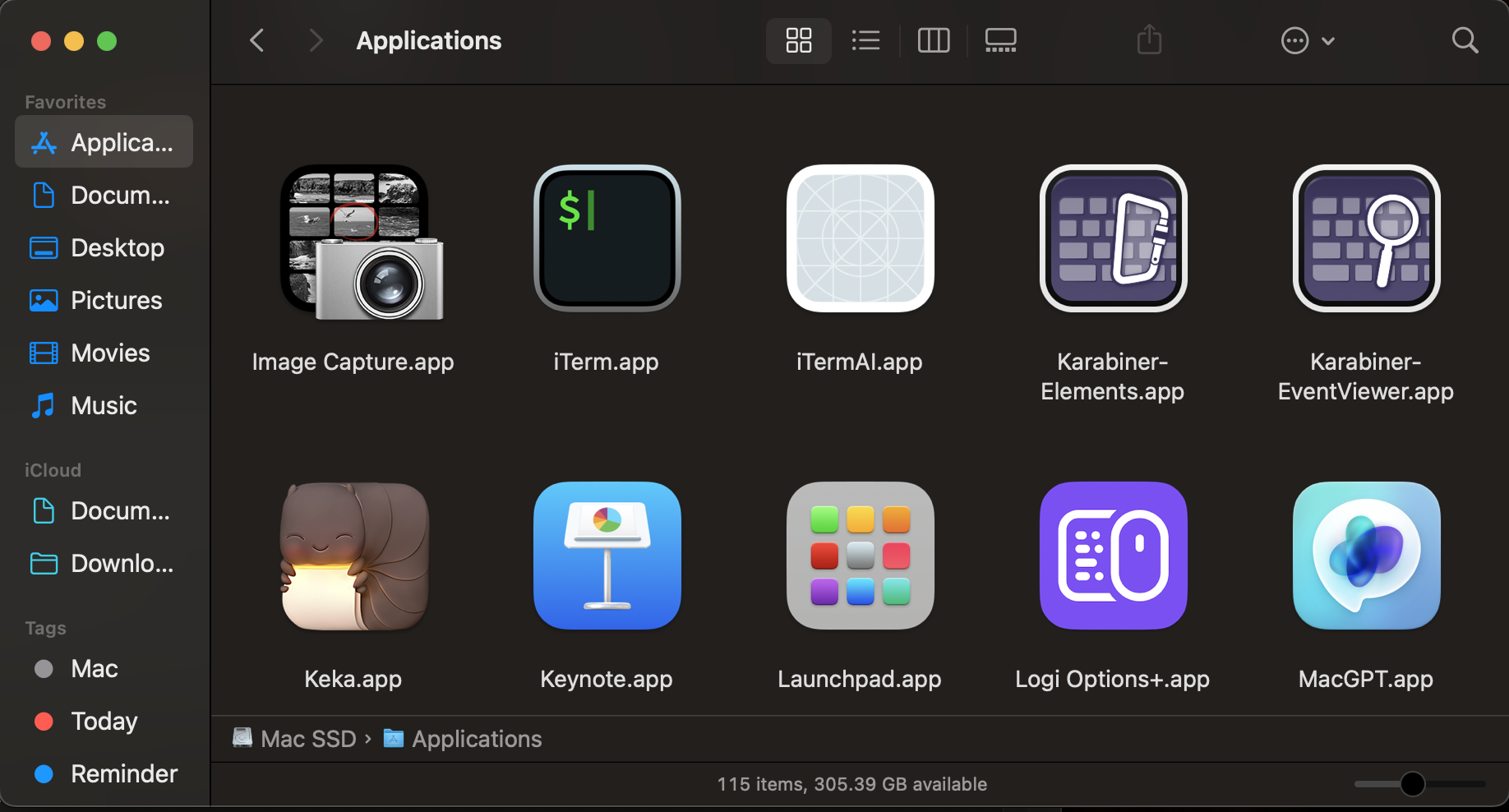Viewport: 1509px width, 812px height.
Task: Filter by red Today tag
Action: click(x=104, y=721)
